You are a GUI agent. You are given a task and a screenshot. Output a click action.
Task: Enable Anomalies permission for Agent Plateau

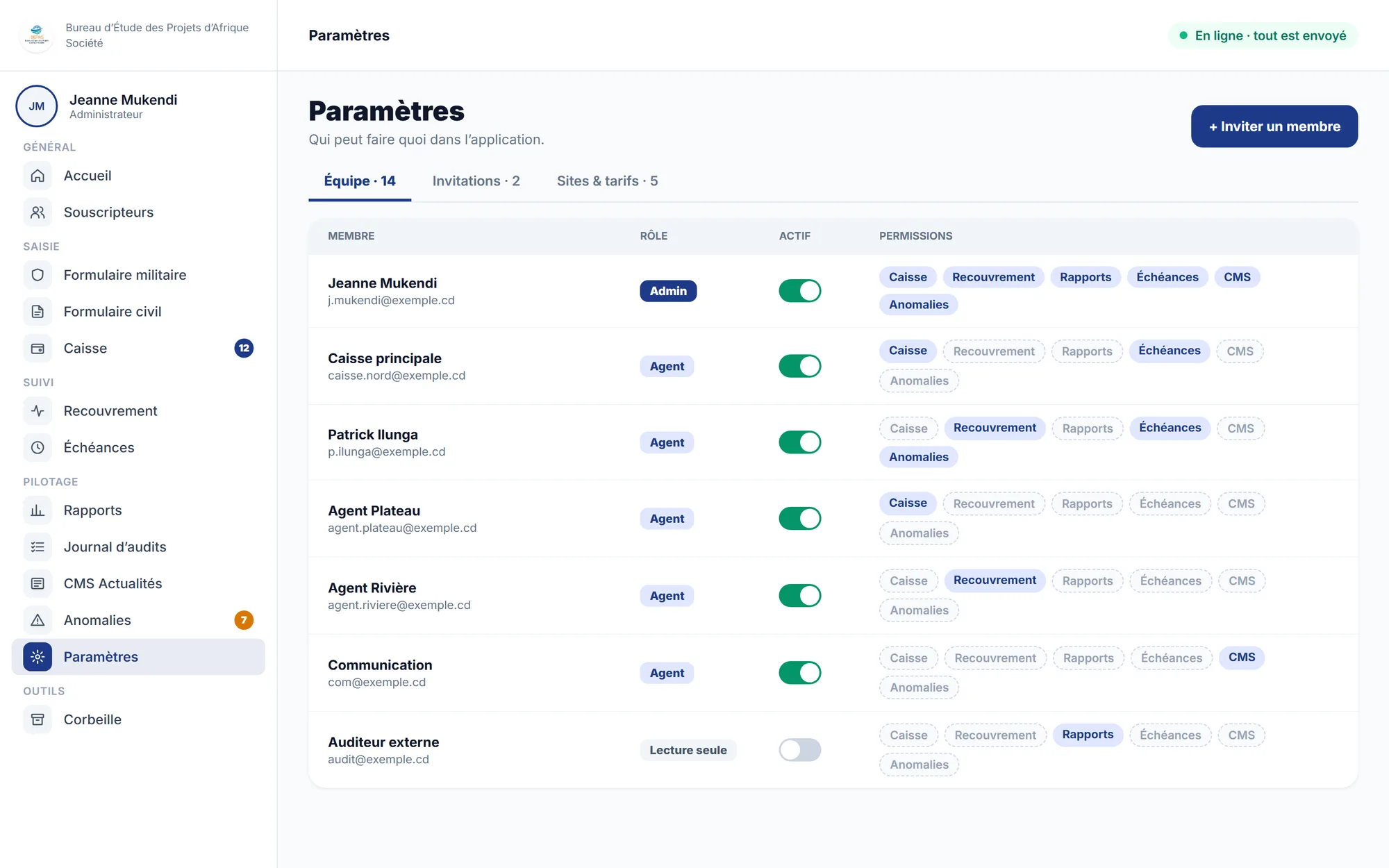coord(919,533)
